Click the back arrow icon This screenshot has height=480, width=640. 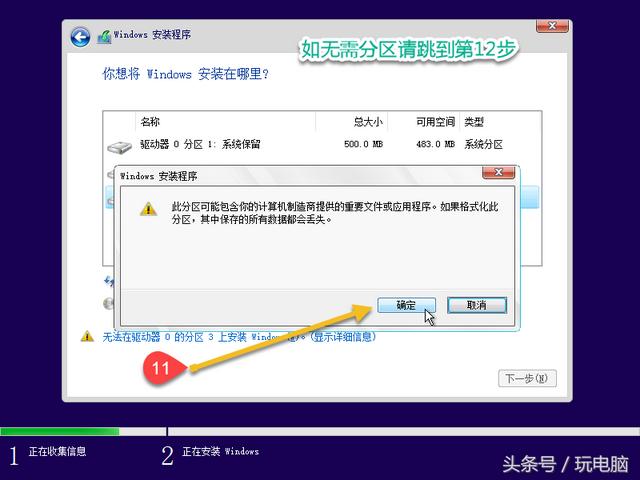[x=80, y=37]
